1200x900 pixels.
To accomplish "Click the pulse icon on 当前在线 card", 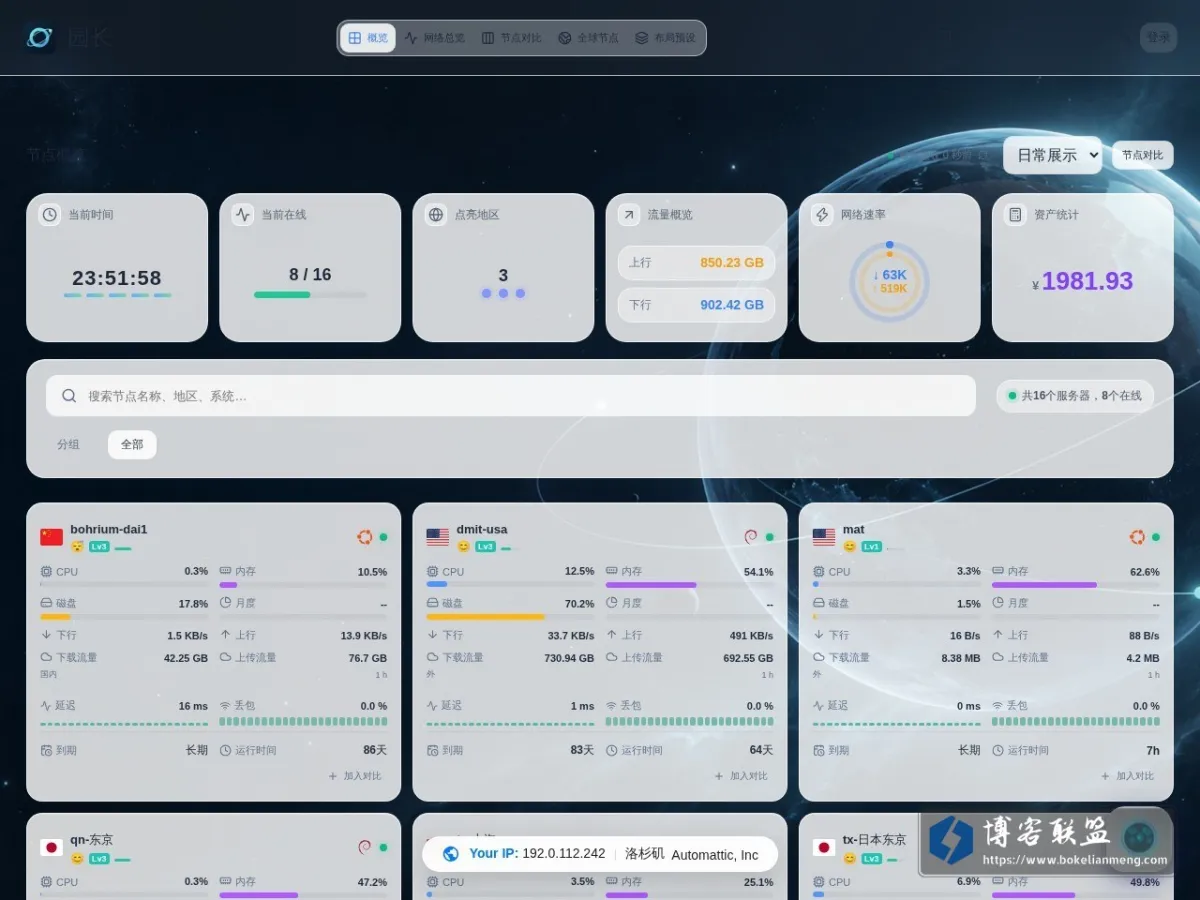I will pos(243,215).
